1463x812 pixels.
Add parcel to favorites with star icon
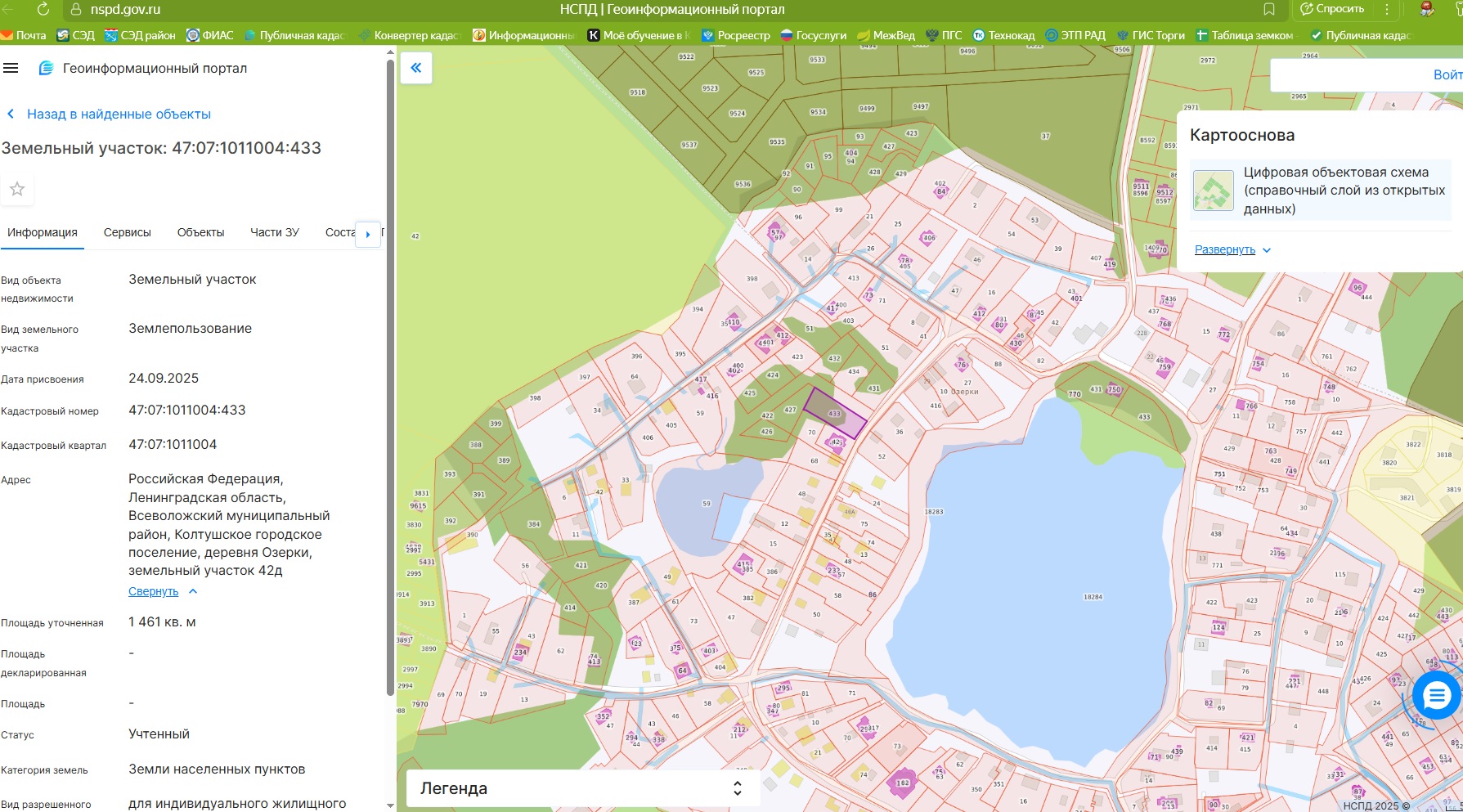(x=17, y=189)
